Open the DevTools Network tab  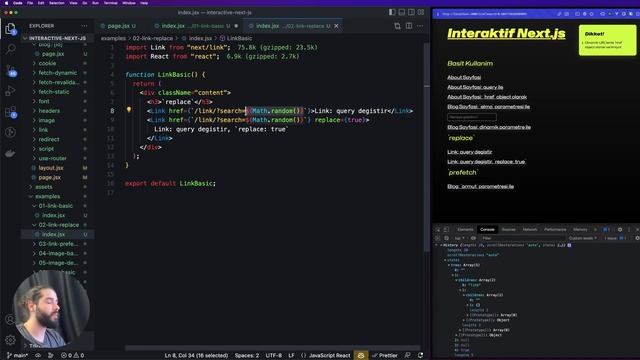click(x=530, y=229)
